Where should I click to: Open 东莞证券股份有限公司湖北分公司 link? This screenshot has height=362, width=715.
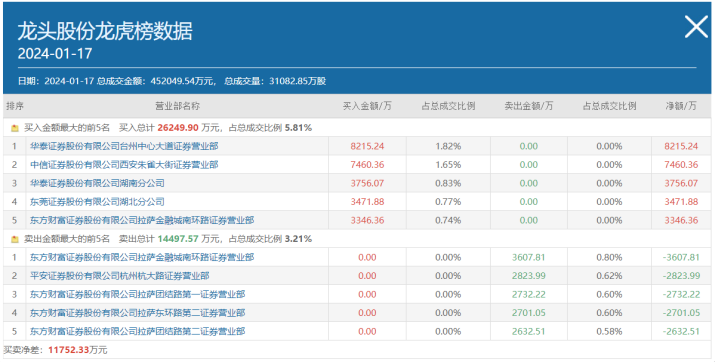click(97, 202)
